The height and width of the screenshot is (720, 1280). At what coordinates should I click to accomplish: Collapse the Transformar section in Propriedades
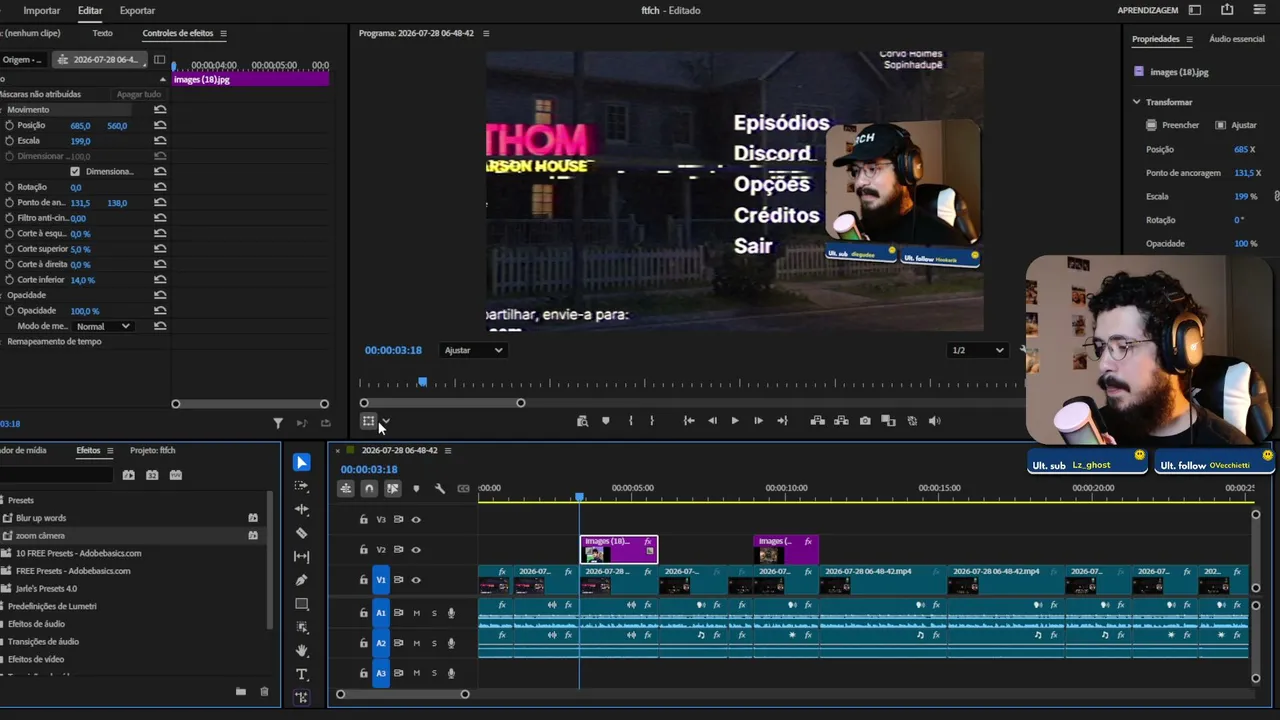point(1137,102)
